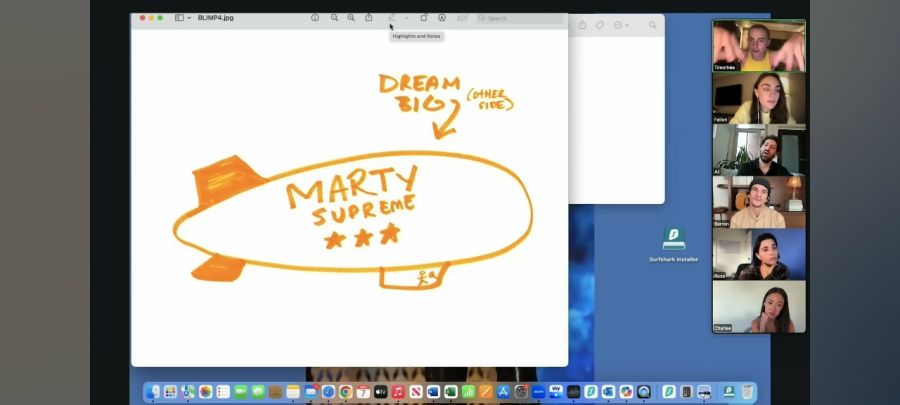Open Stocks from the Dock

[x=573, y=392]
